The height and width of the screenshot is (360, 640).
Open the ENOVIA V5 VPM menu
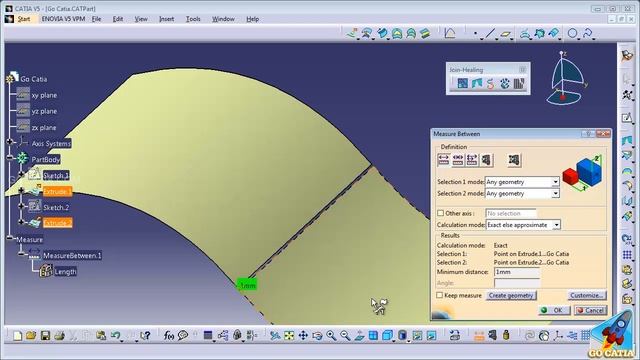63,19
